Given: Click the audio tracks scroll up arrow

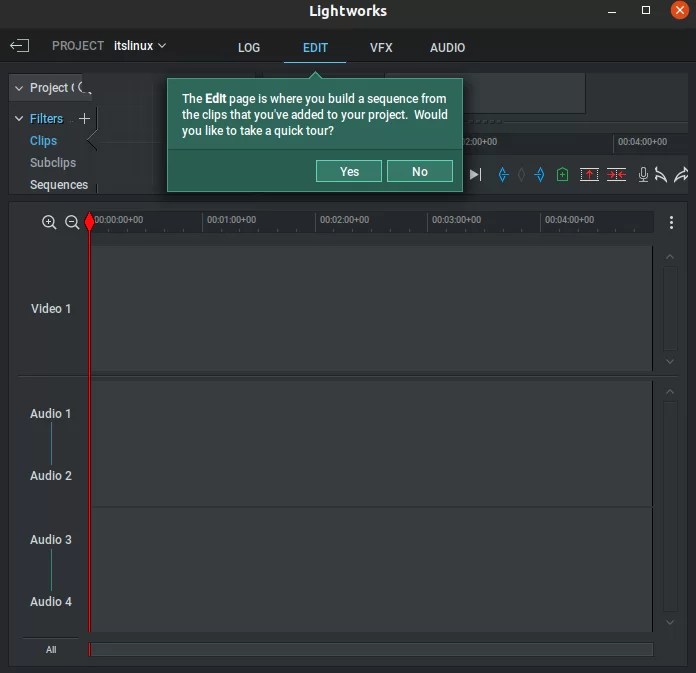Looking at the screenshot, I should pos(670,392).
